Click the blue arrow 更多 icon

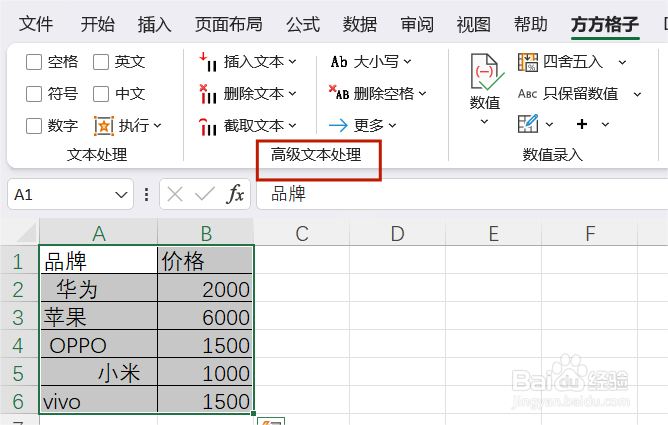click(338, 126)
